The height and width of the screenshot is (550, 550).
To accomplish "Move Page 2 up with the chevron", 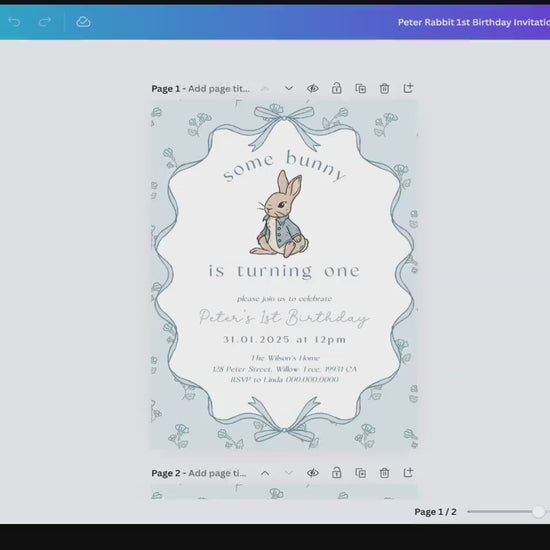I will (265, 473).
